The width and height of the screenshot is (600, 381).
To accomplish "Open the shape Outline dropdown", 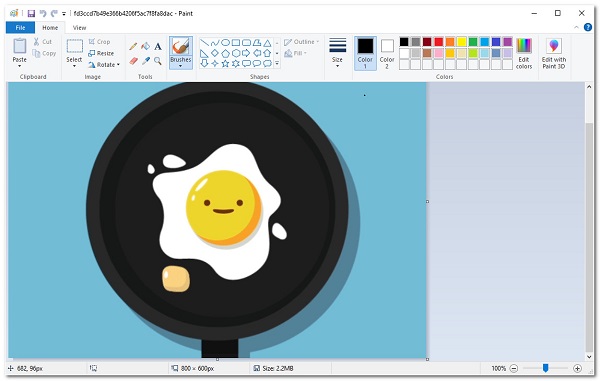I will tap(302, 42).
